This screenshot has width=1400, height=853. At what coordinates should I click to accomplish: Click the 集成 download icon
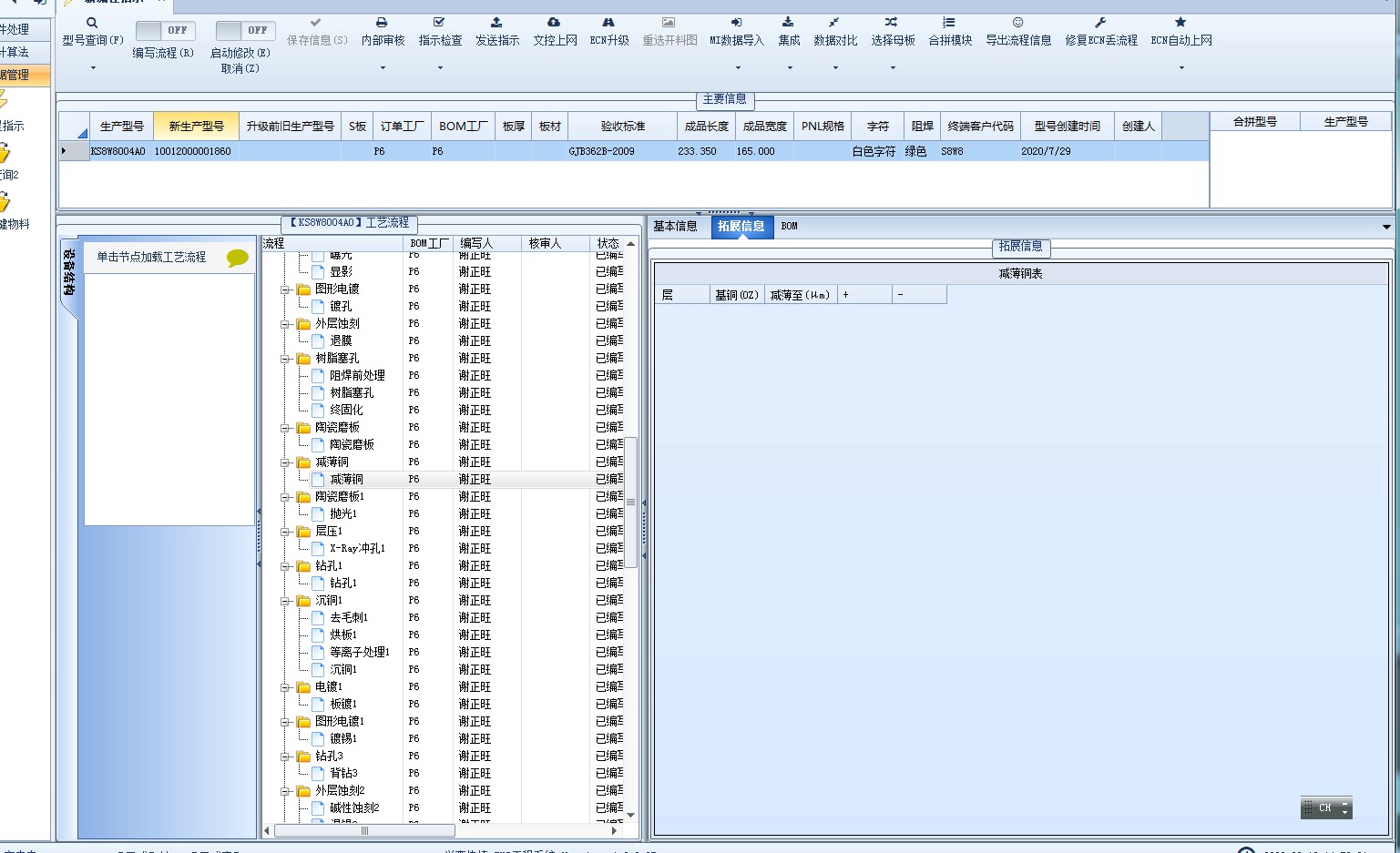(788, 22)
